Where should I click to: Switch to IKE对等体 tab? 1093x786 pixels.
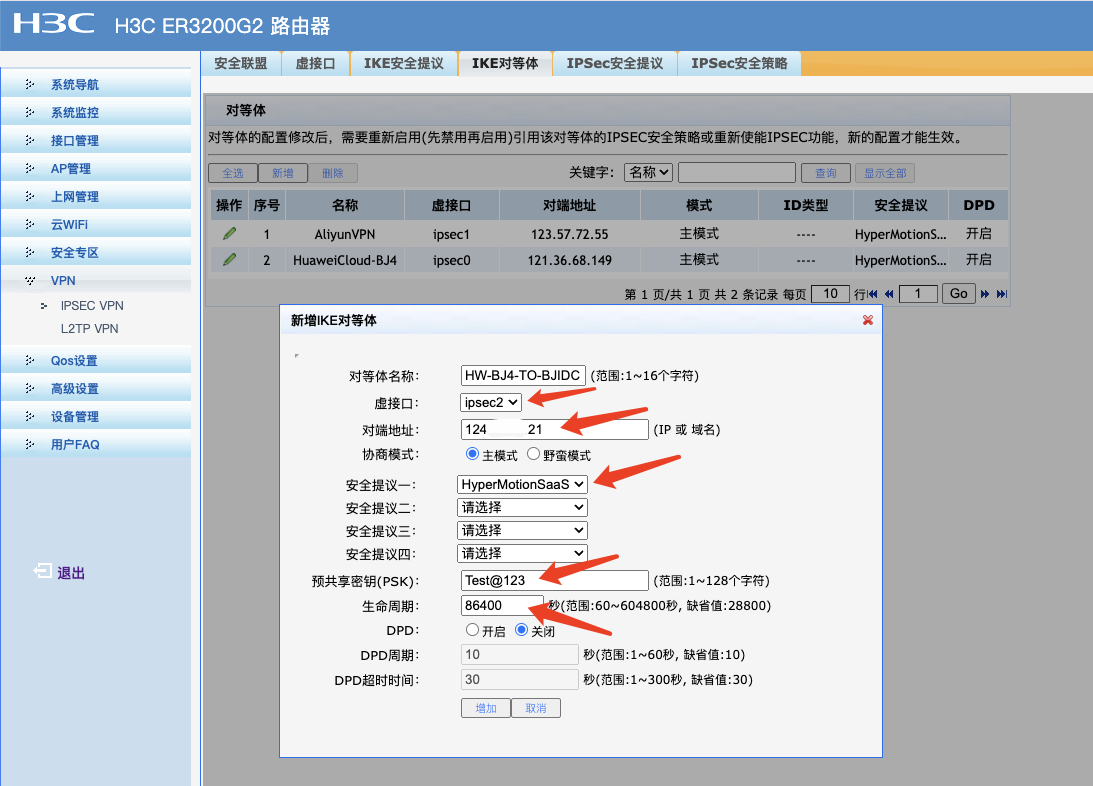[x=505, y=63]
